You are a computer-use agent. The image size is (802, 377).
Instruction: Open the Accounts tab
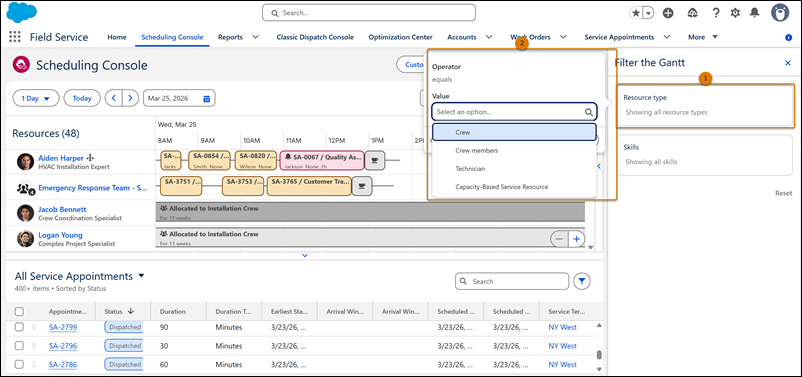(462, 37)
